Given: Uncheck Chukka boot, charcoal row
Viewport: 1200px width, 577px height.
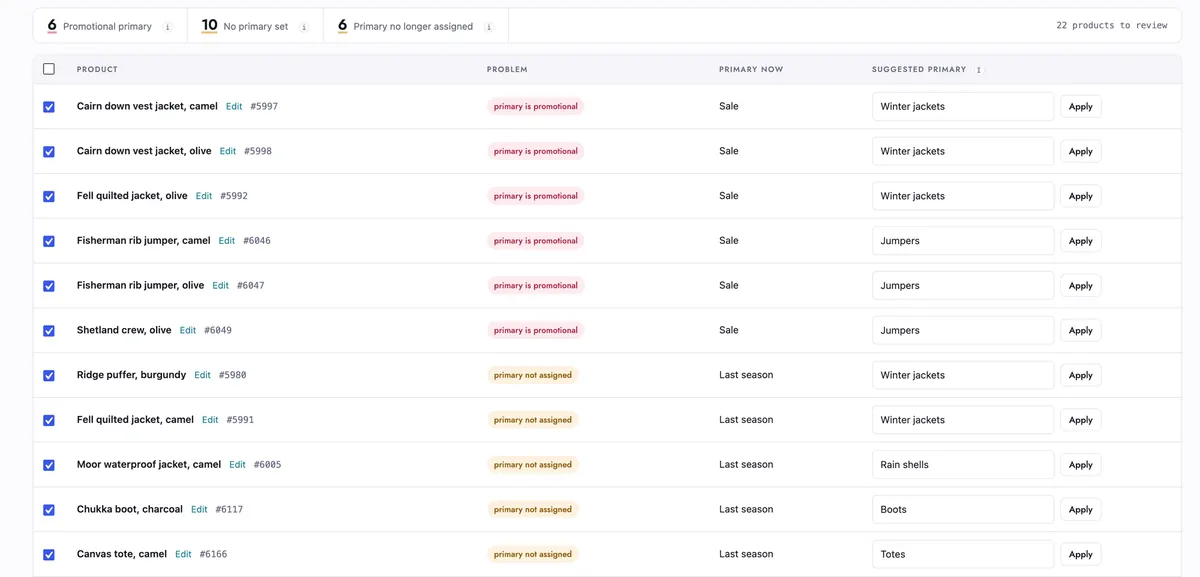Looking at the screenshot, I should 49,510.
